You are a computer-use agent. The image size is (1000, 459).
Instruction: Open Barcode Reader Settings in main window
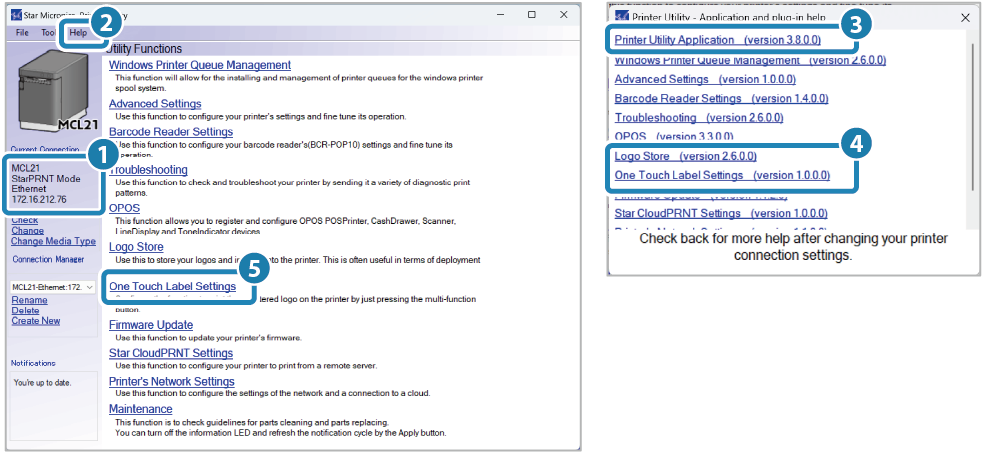pos(171,132)
